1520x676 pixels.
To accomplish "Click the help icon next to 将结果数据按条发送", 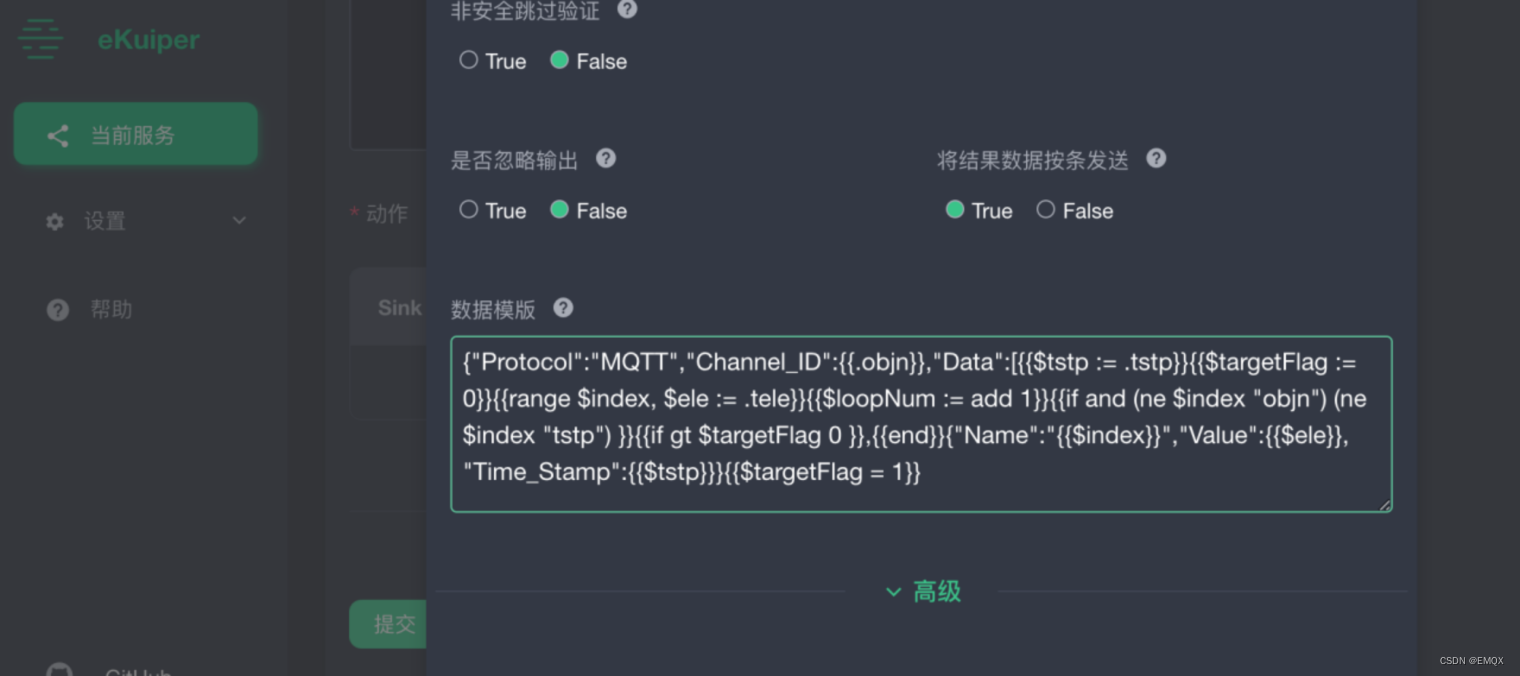I will pos(1156,158).
